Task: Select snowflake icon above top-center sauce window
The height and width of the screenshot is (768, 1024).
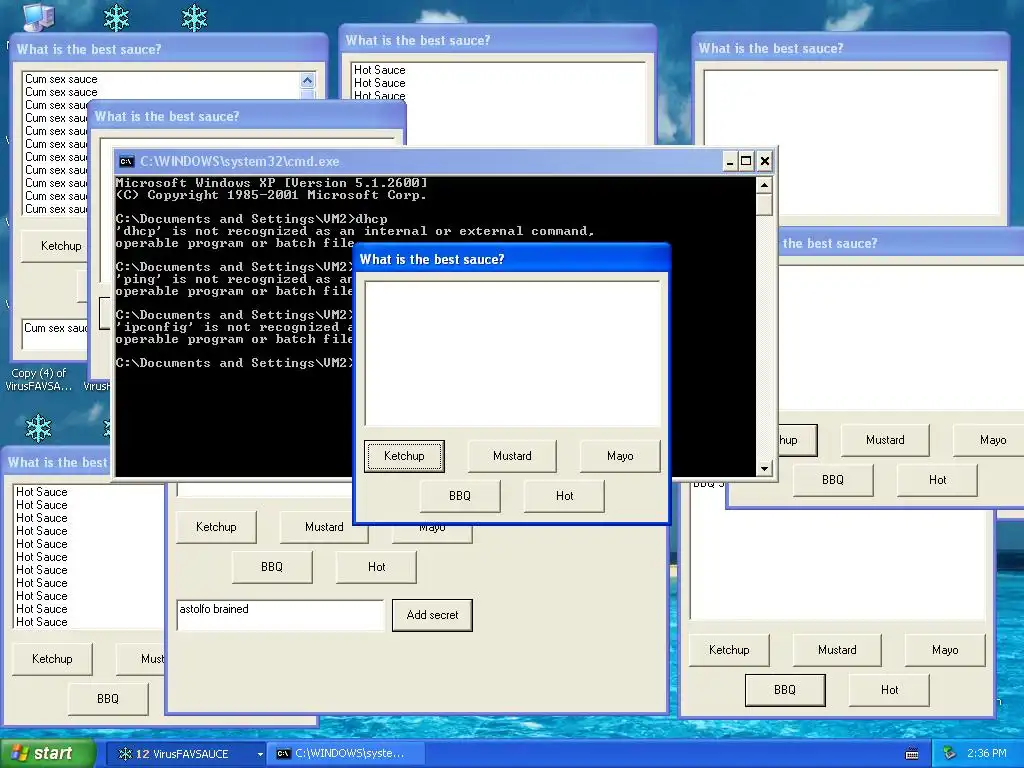Action: [x=194, y=18]
